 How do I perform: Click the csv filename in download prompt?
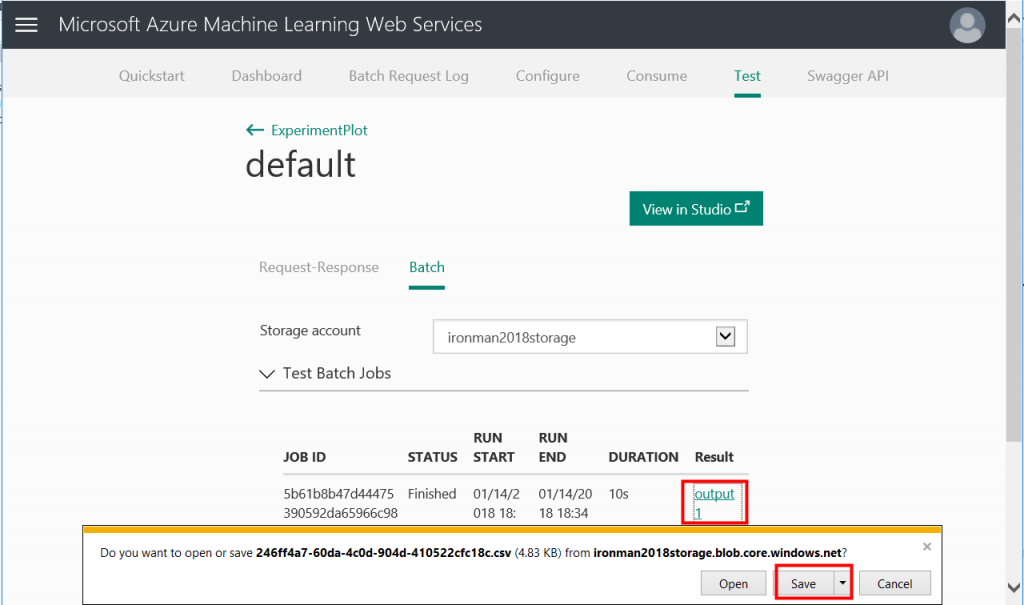383,553
